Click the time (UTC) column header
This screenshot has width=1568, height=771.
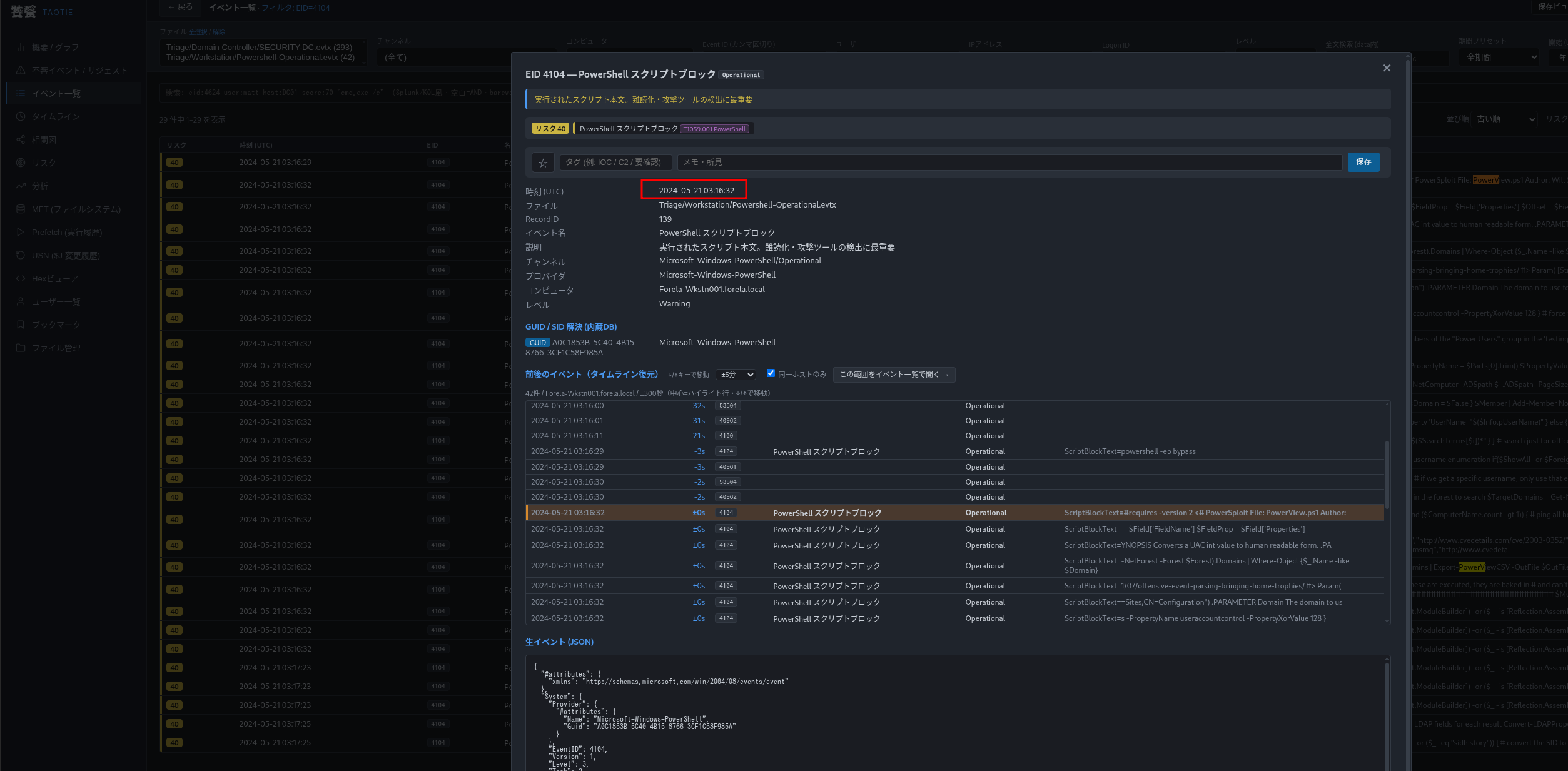click(256, 145)
